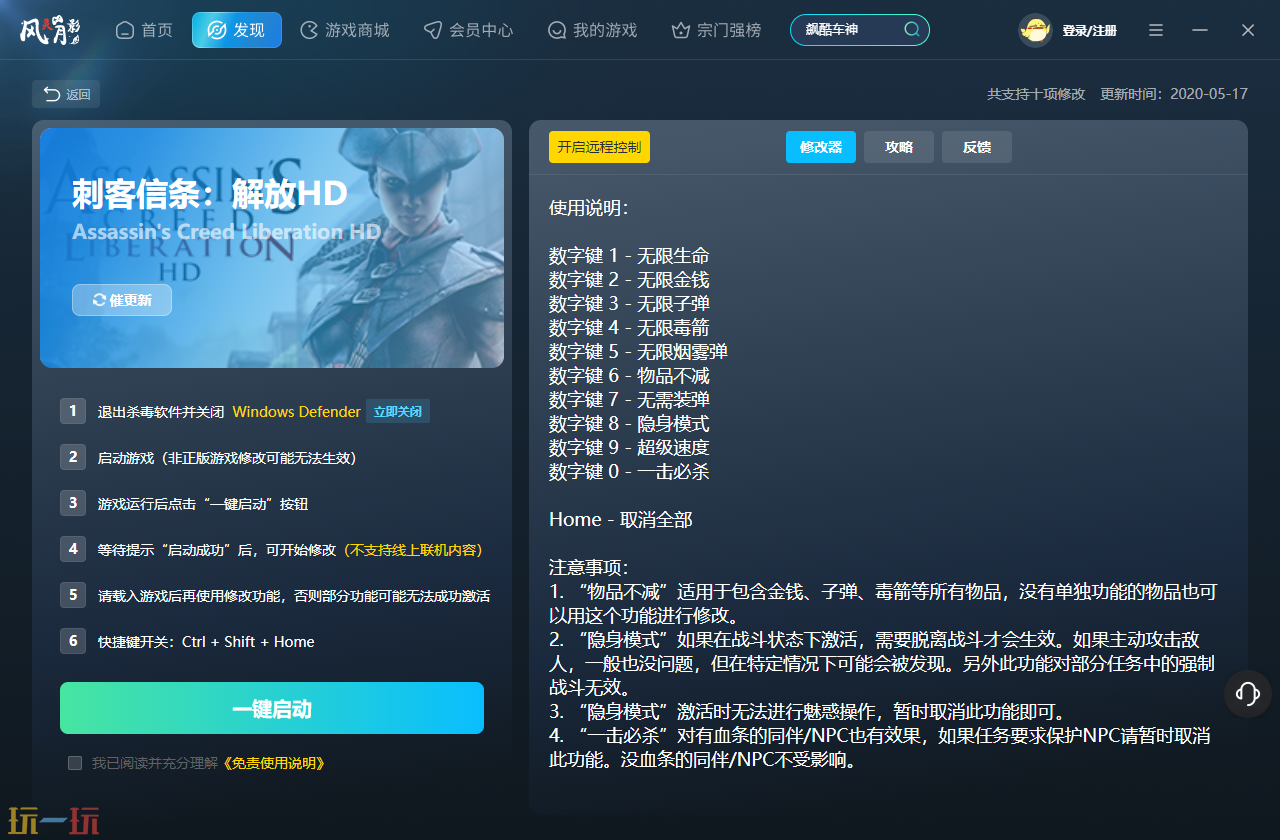Screen dimensions: 1280x840
Task: Click the 数字键 0 - 一击必杀 line
Action: 629,472
